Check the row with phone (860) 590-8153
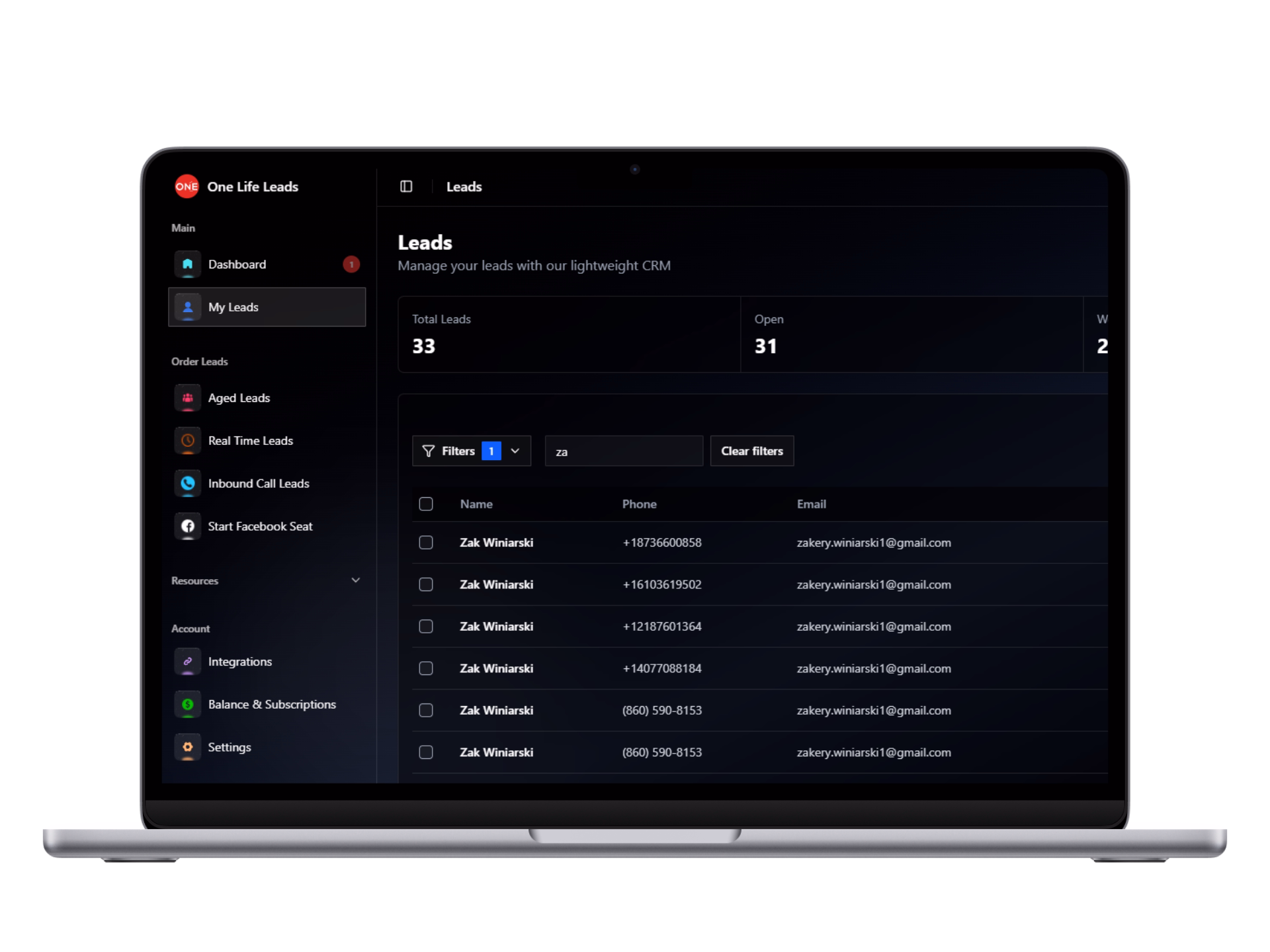 pyautogui.click(x=426, y=710)
